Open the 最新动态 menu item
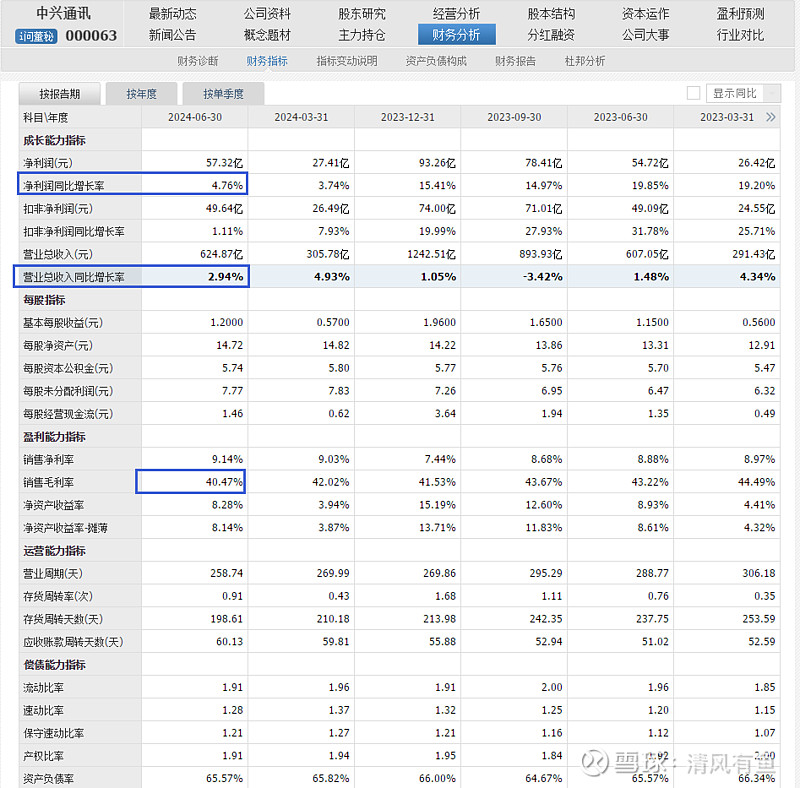The width and height of the screenshot is (800, 788). pyautogui.click(x=172, y=13)
